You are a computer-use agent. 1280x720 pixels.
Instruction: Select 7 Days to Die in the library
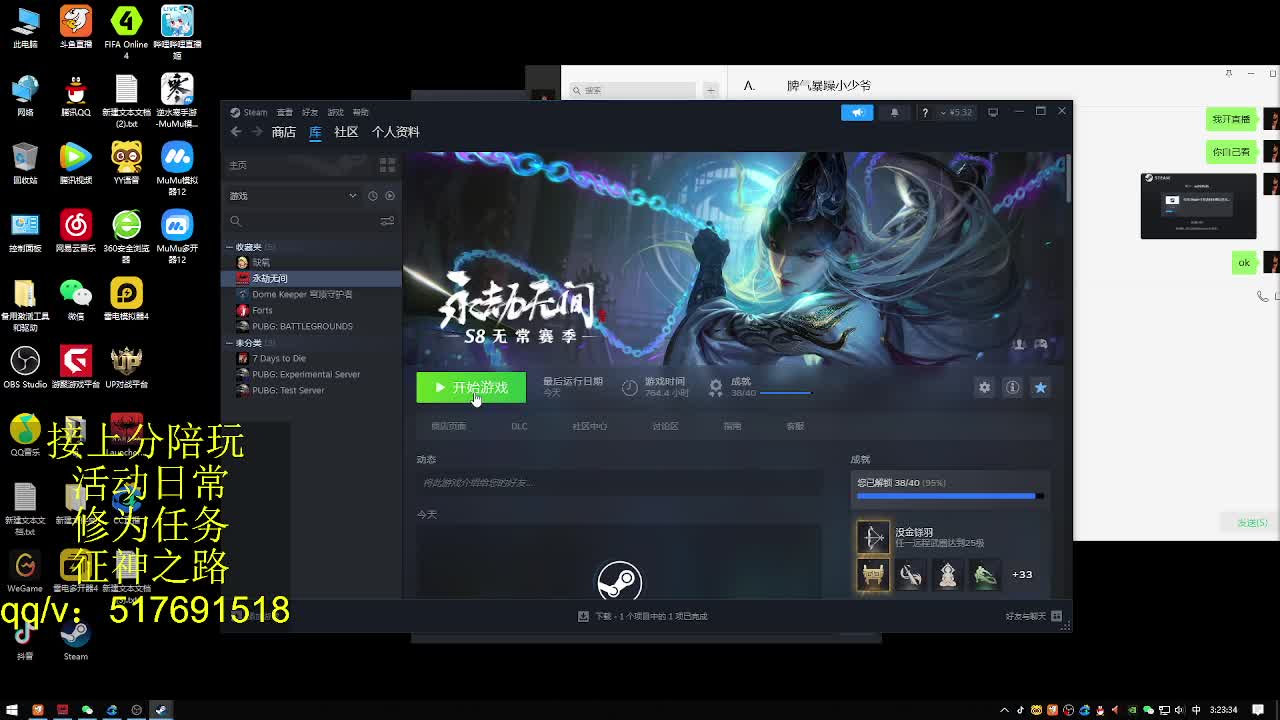(312, 358)
